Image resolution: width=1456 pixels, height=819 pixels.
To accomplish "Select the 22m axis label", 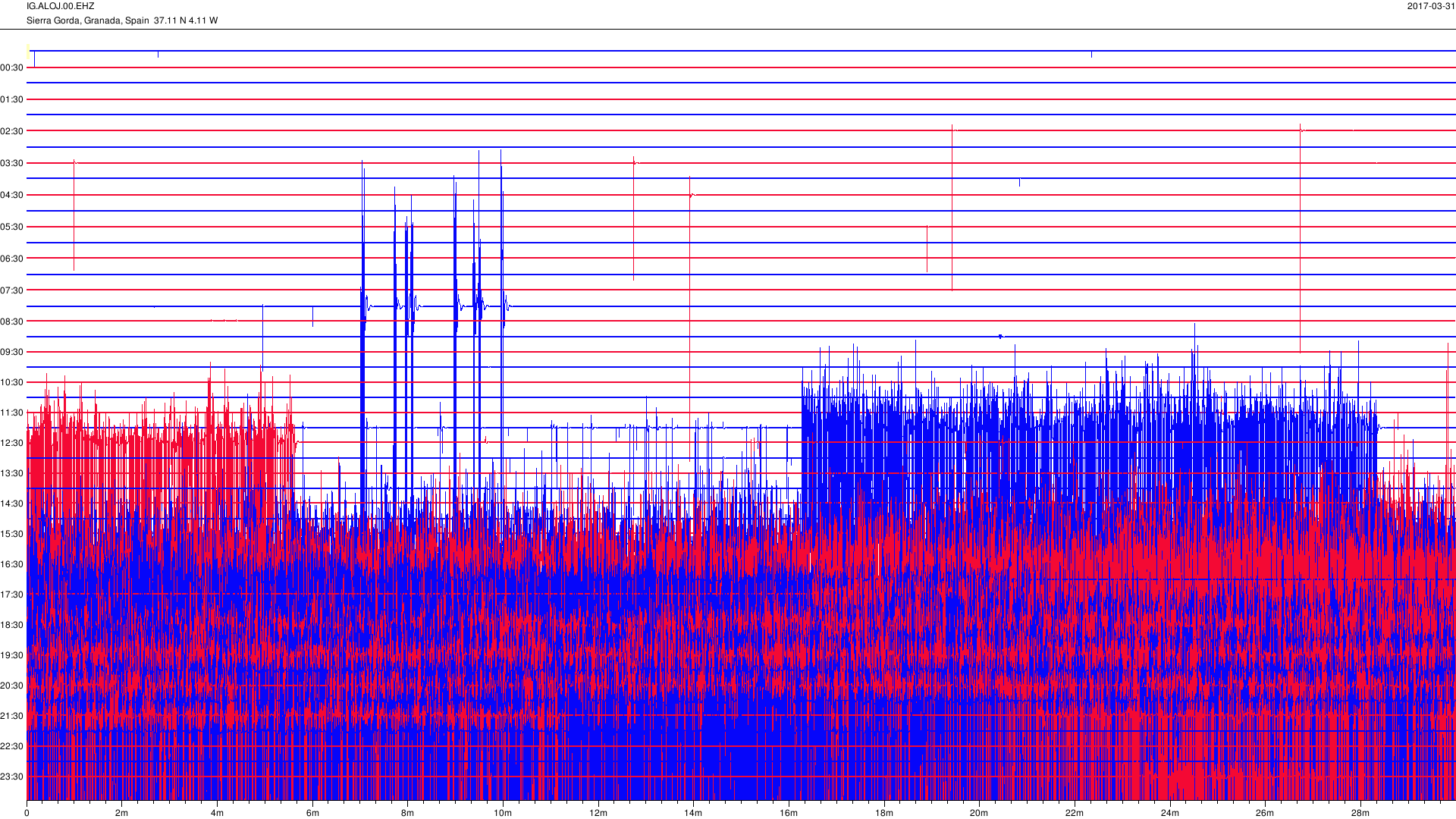I will (x=1075, y=813).
